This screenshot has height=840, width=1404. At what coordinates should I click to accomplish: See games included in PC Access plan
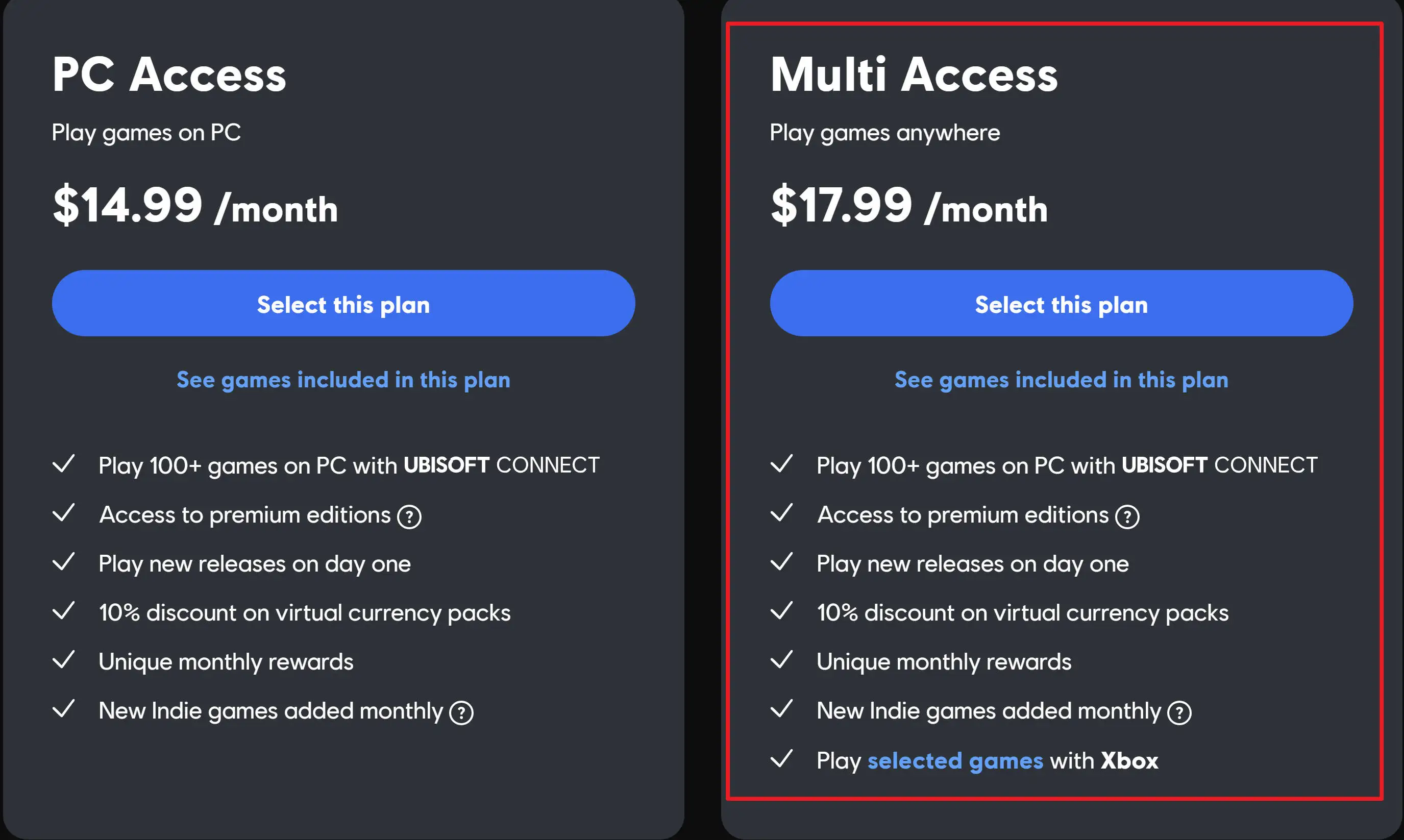click(343, 380)
